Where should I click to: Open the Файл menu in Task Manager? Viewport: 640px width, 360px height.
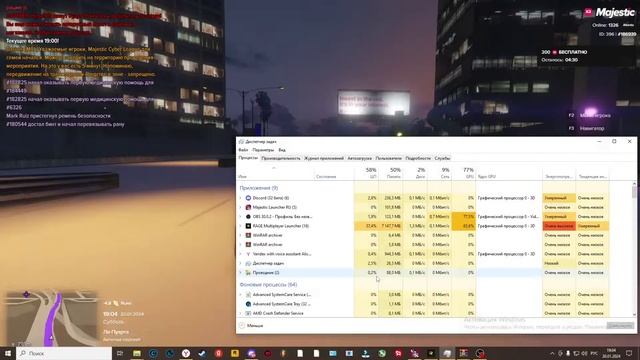click(243, 150)
